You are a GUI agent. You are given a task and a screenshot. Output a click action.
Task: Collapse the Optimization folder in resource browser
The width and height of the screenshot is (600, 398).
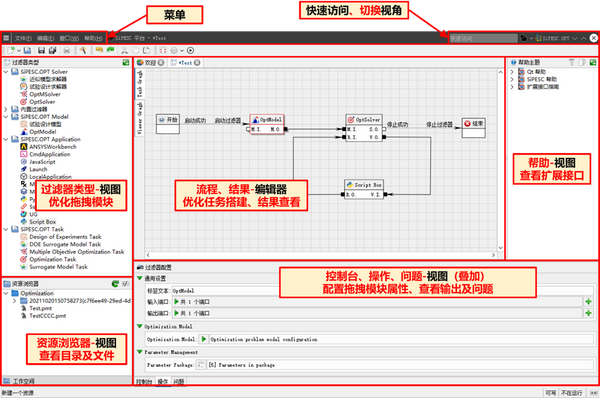point(6,293)
